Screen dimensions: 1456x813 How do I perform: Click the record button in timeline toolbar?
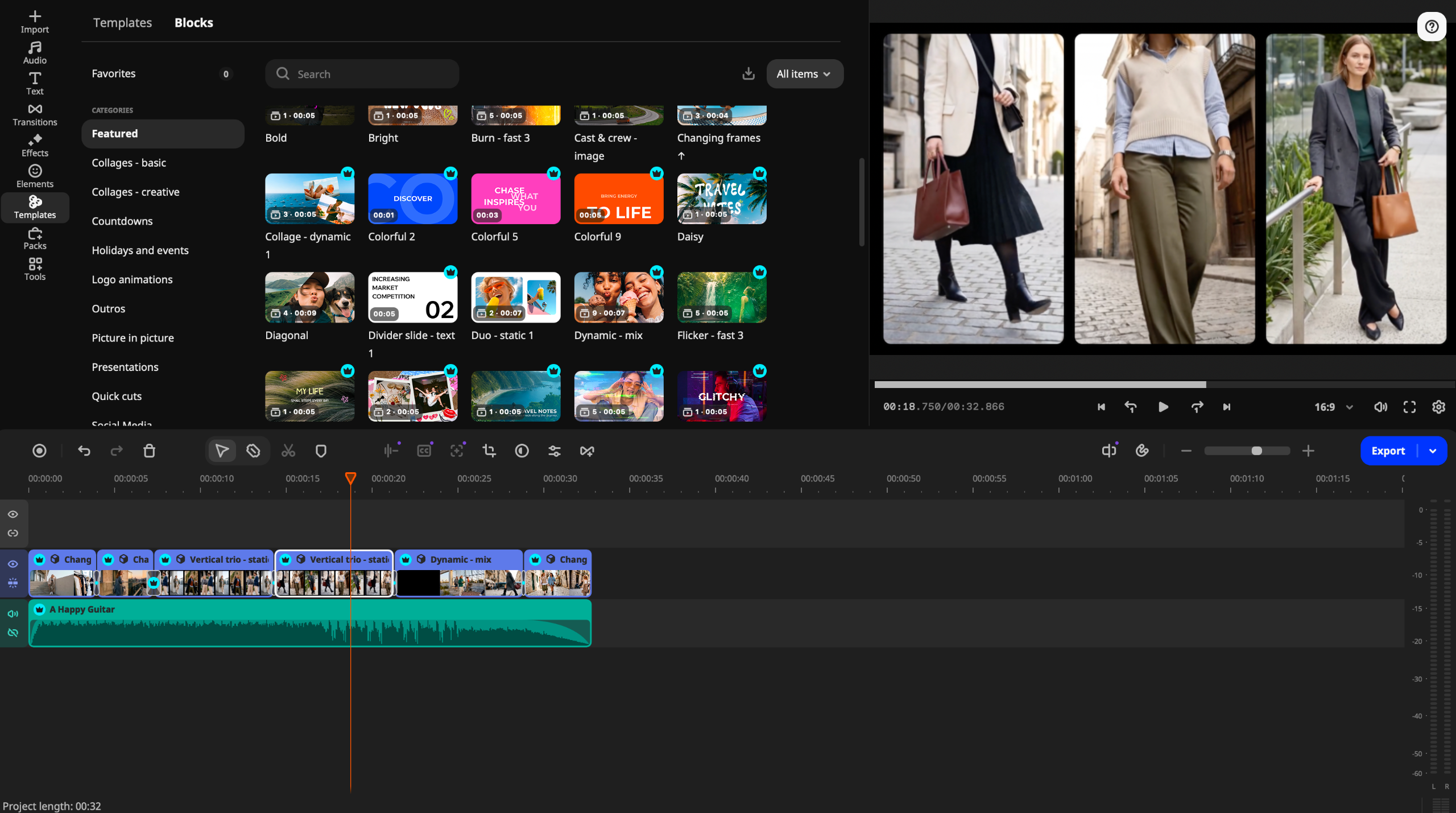(39, 451)
